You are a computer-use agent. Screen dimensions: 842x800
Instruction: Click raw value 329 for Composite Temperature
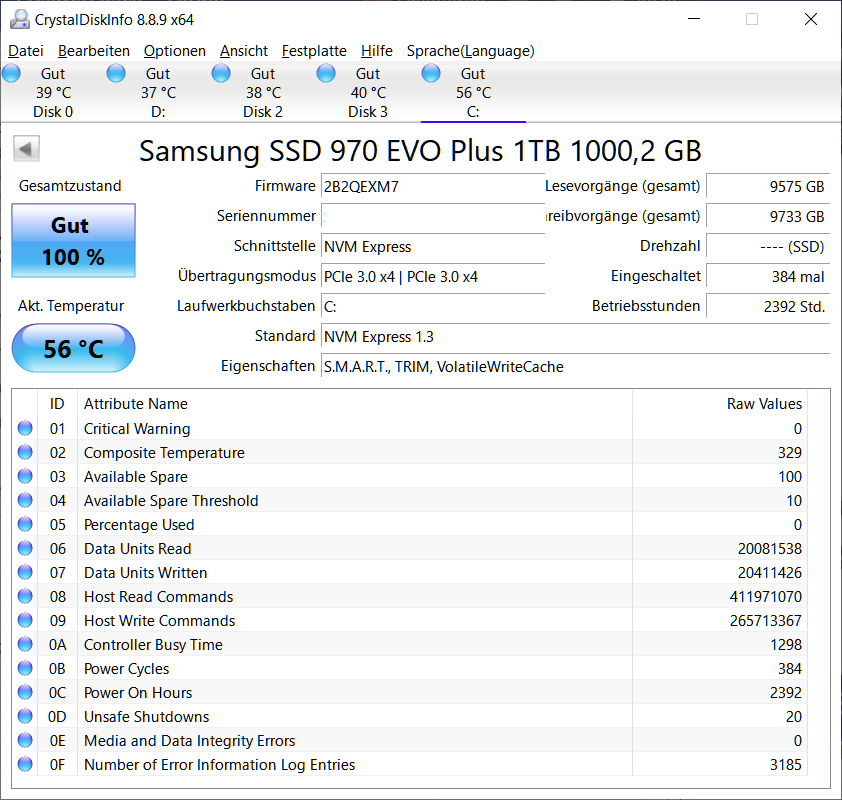pos(790,453)
